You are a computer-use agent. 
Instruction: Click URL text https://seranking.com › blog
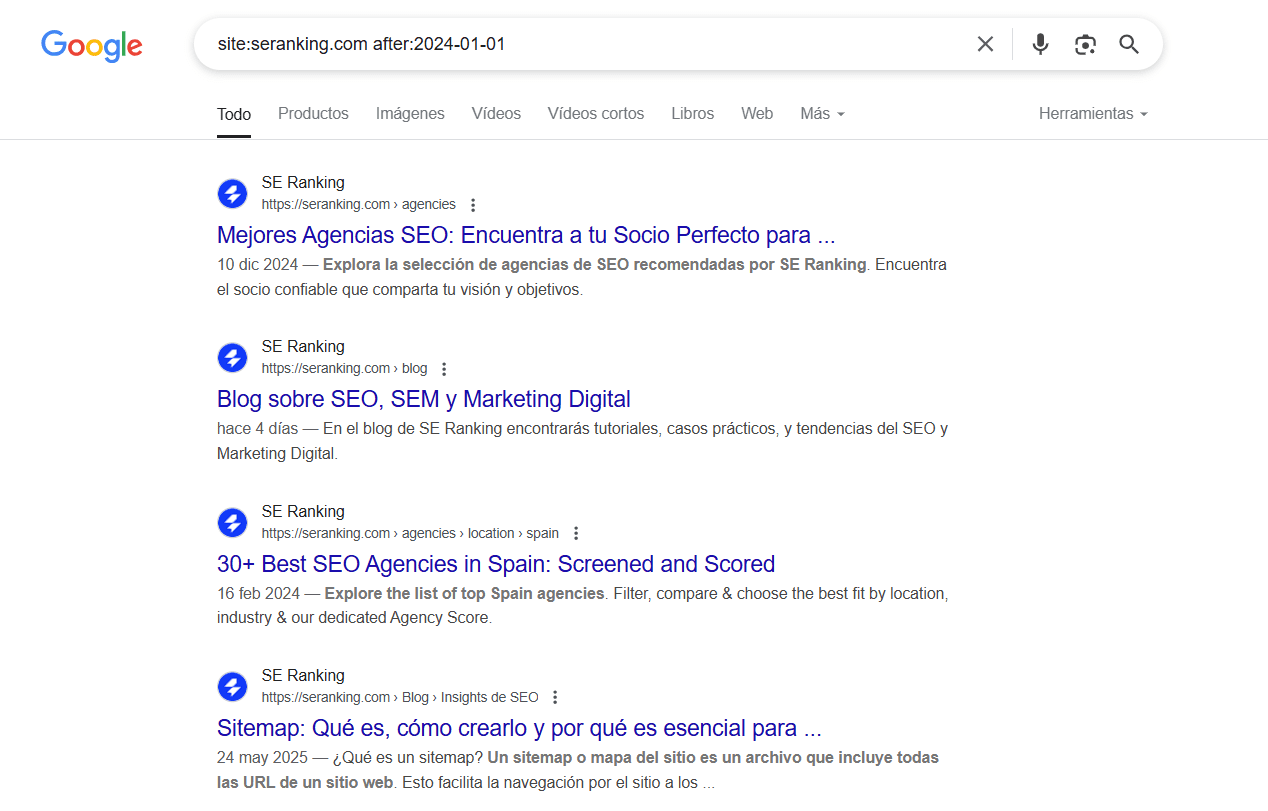(344, 368)
